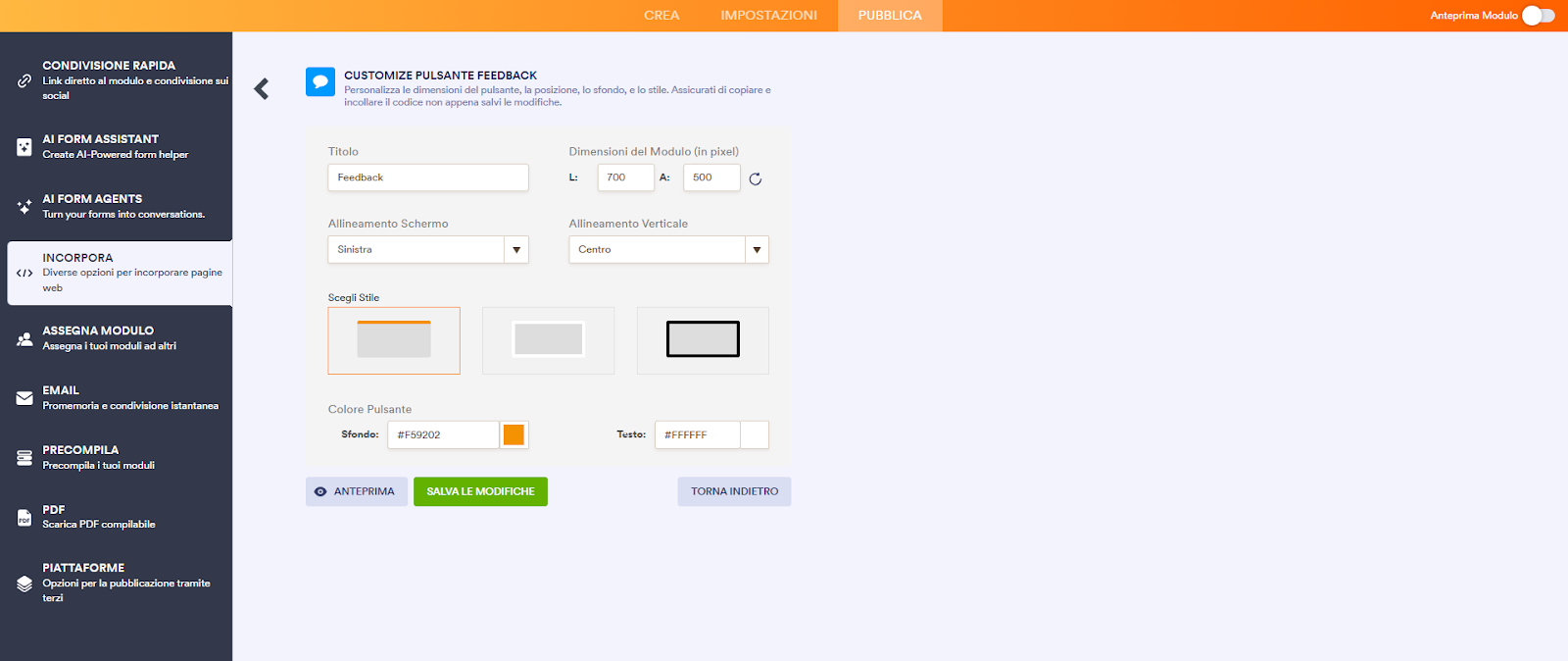
Task: Open Condivisione Rapida sidebar section
Action: pos(117,80)
